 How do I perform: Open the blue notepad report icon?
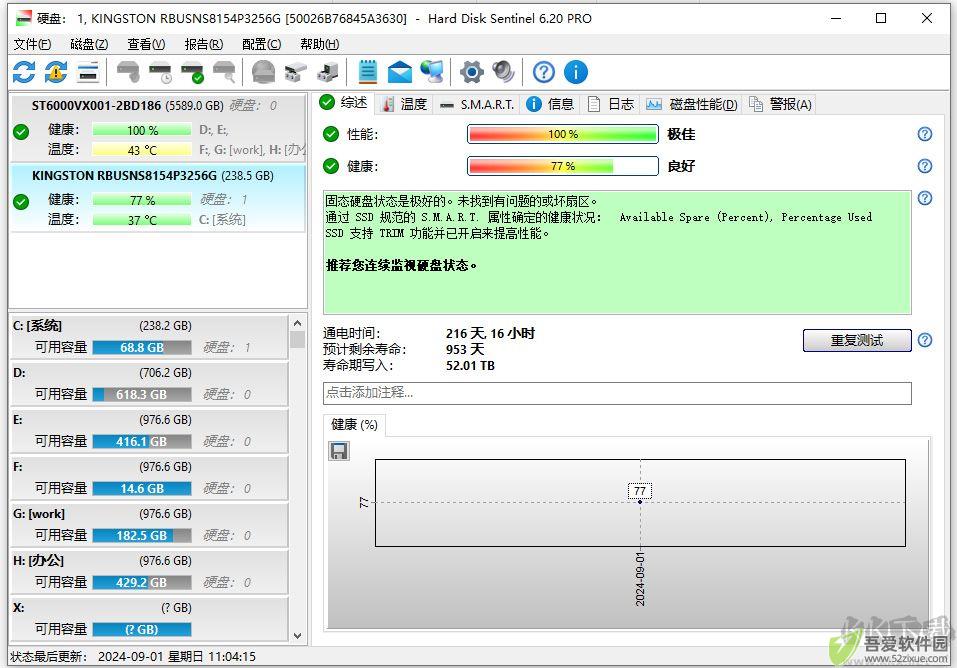click(x=367, y=72)
